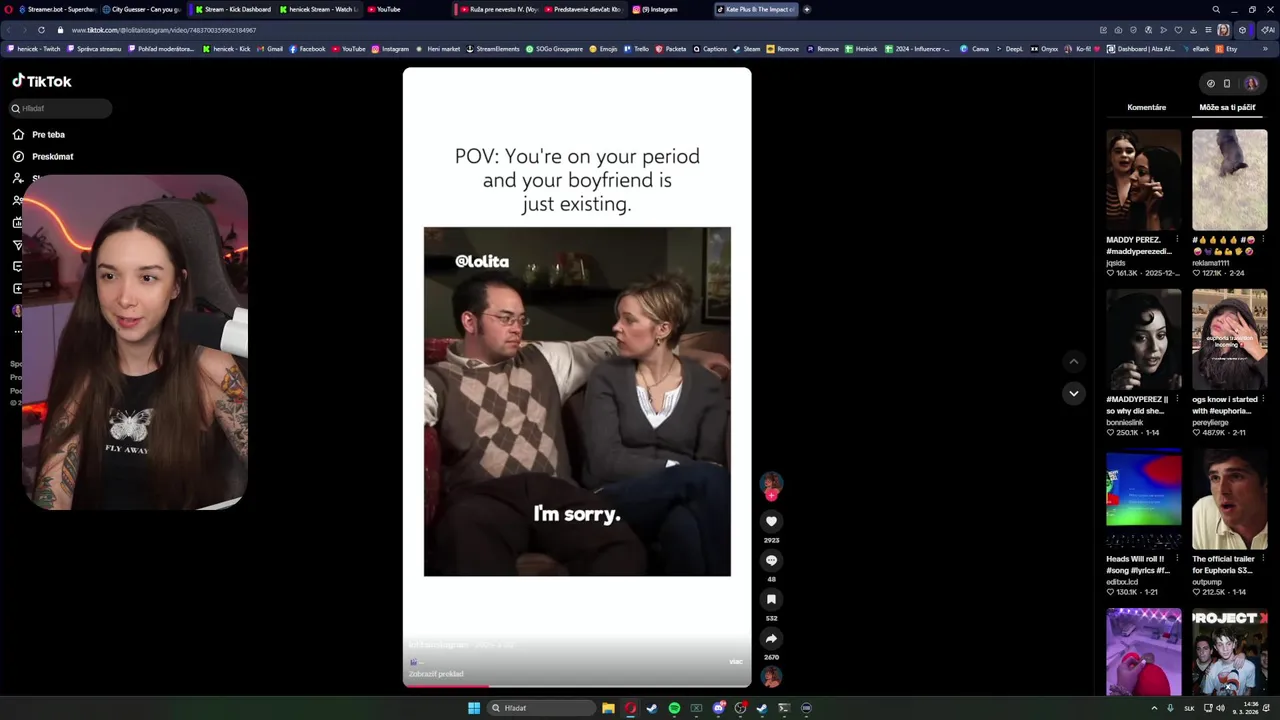The image size is (1280, 720).
Task: Open MADDY PEREZ recommended video thumbnail
Action: [x=1144, y=180]
